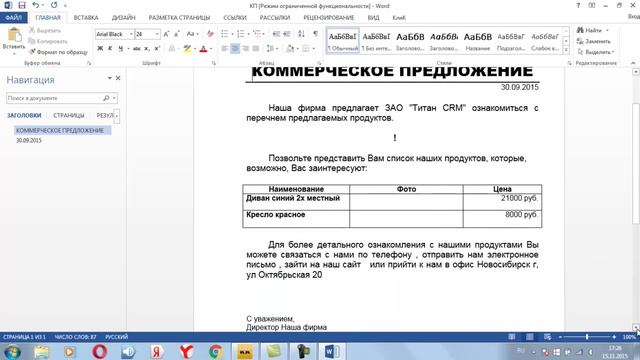Click the table cell Диван синий 2х местный

tap(296, 202)
